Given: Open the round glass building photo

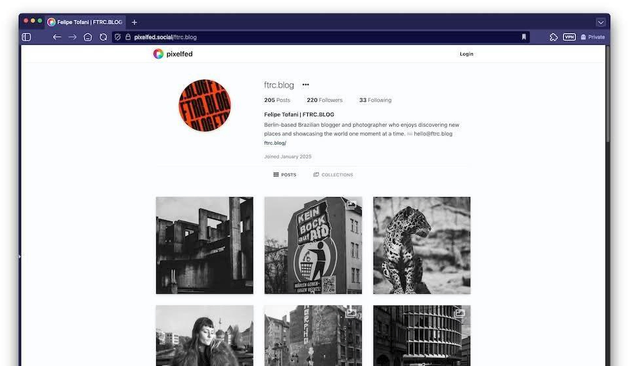Looking at the screenshot, I should [421, 335].
